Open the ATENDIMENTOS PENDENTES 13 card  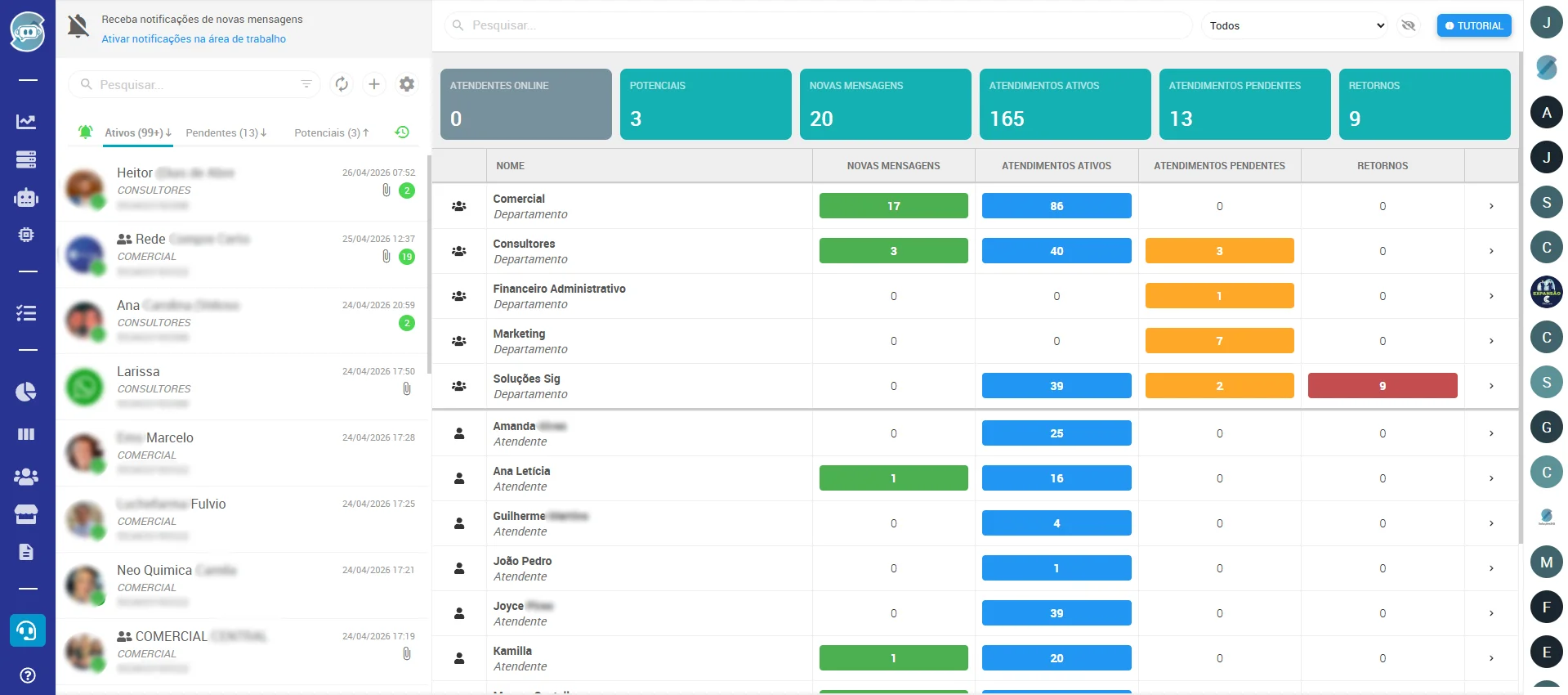tap(1244, 104)
